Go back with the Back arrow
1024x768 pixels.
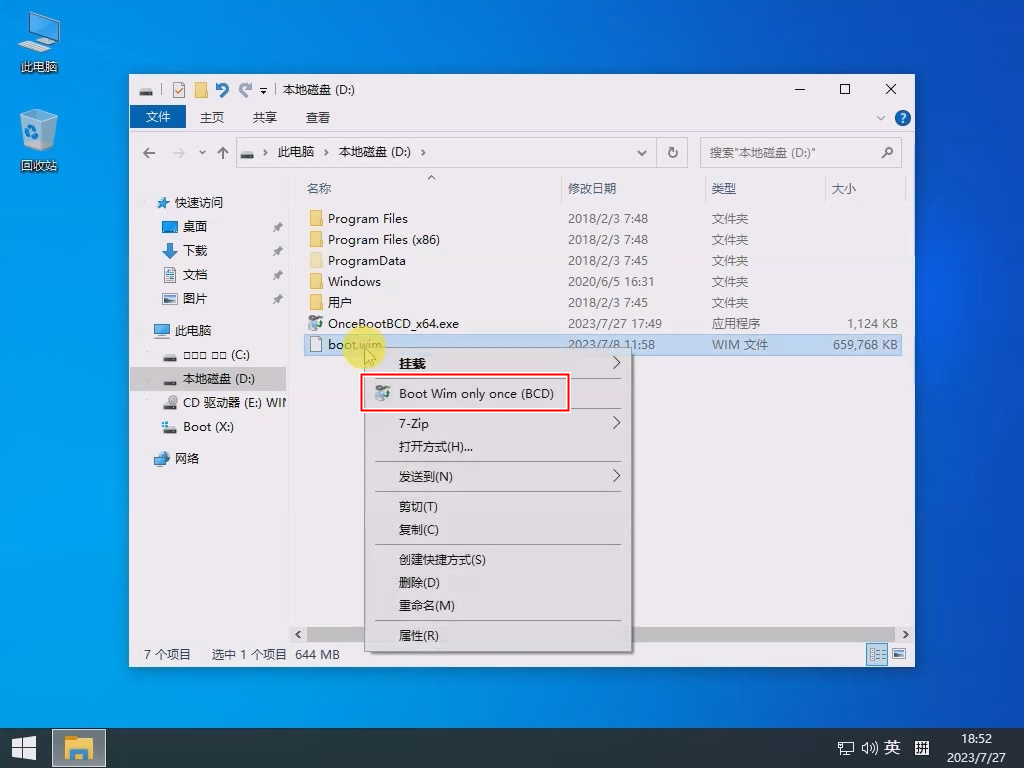(150, 153)
